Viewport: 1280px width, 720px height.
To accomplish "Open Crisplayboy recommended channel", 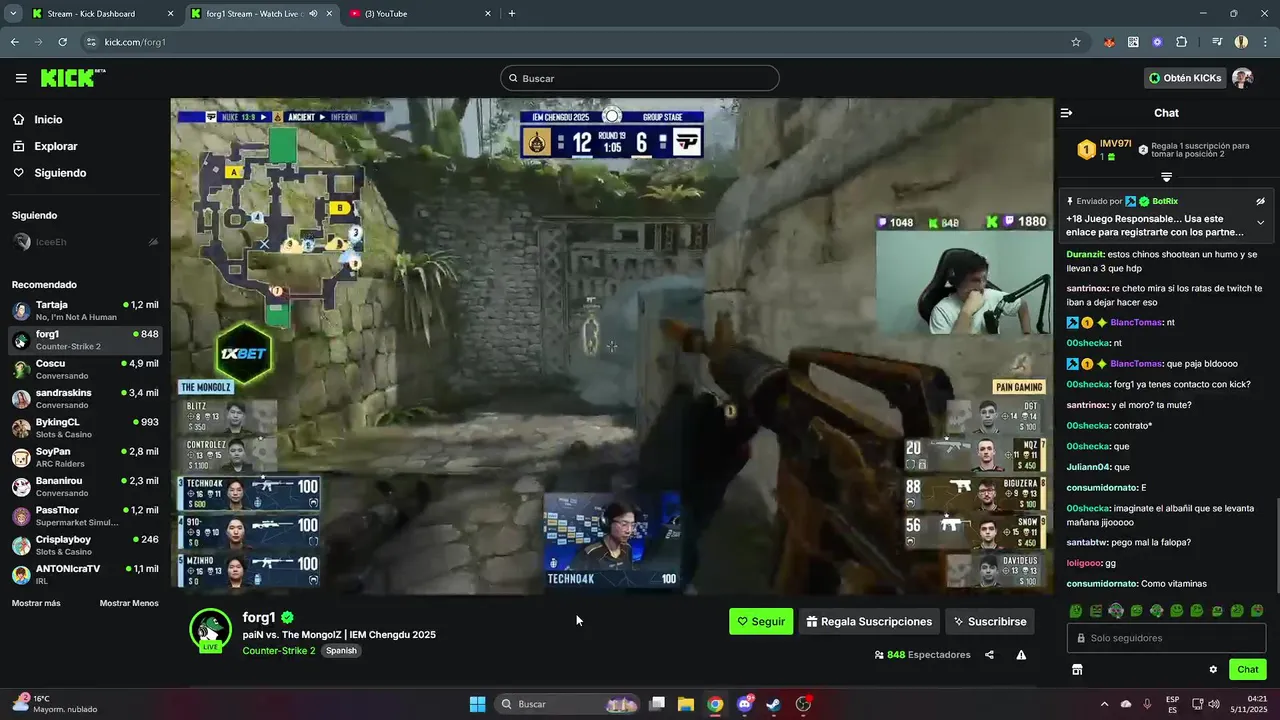I will (85, 545).
